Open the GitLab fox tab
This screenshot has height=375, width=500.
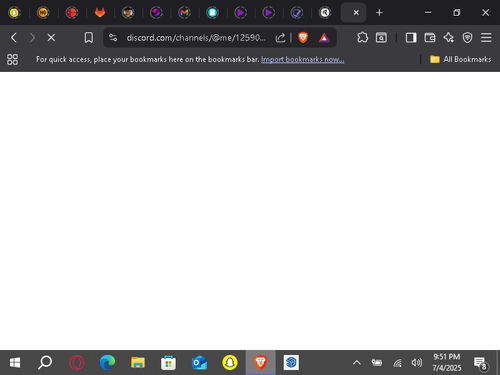click(100, 13)
